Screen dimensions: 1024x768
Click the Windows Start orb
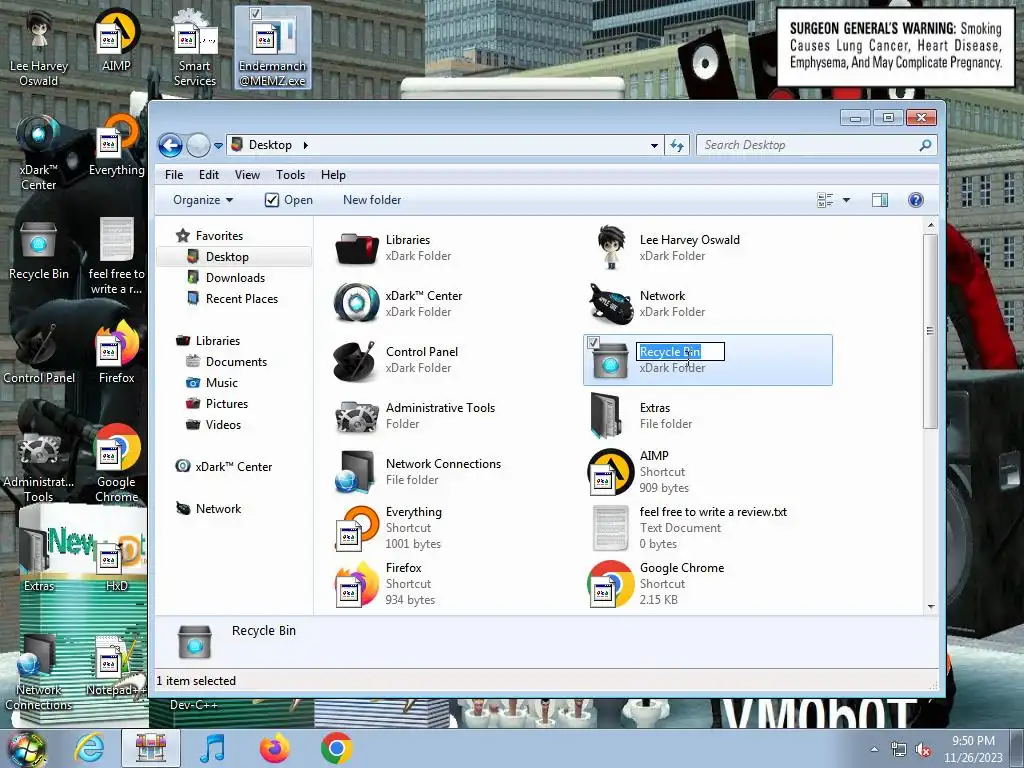pyautogui.click(x=26, y=750)
